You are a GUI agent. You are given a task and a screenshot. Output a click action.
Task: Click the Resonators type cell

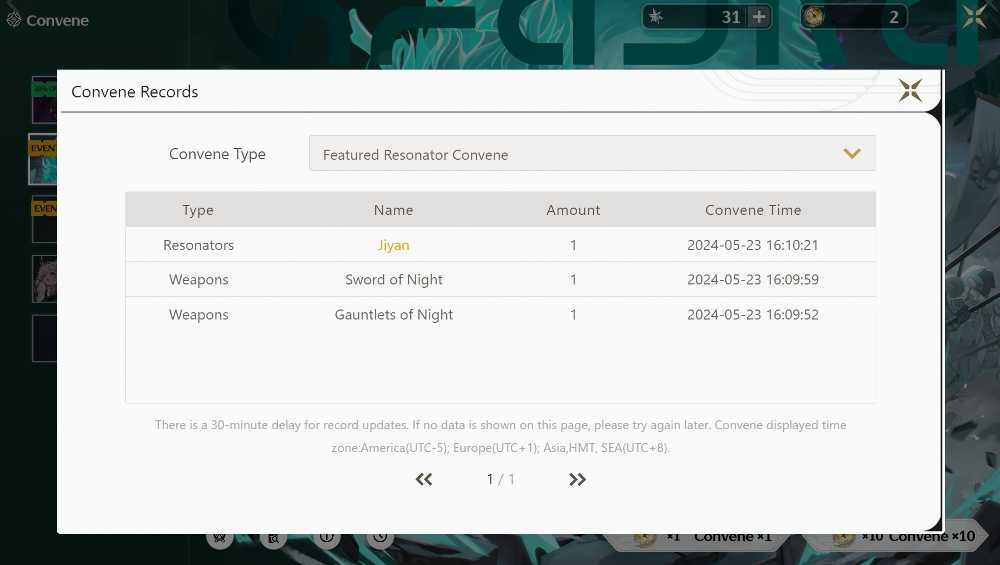198,245
